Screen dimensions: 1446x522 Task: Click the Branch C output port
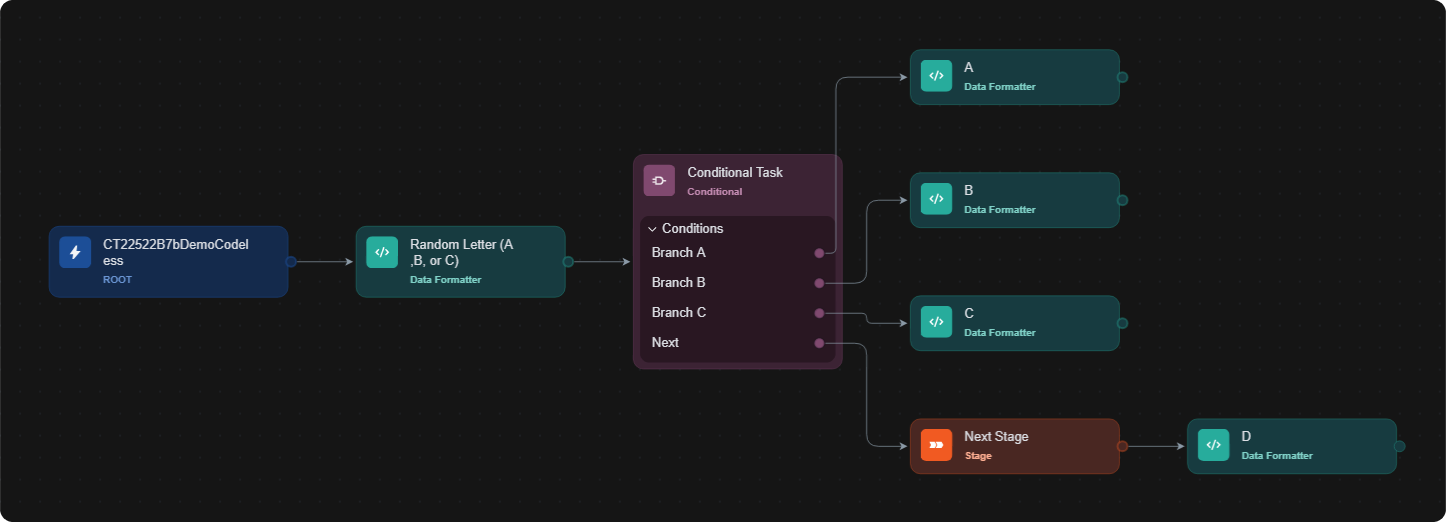819,313
